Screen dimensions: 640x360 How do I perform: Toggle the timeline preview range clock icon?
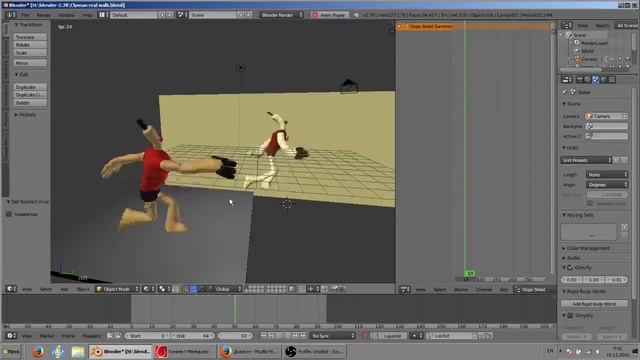pyautogui.click(x=110, y=336)
